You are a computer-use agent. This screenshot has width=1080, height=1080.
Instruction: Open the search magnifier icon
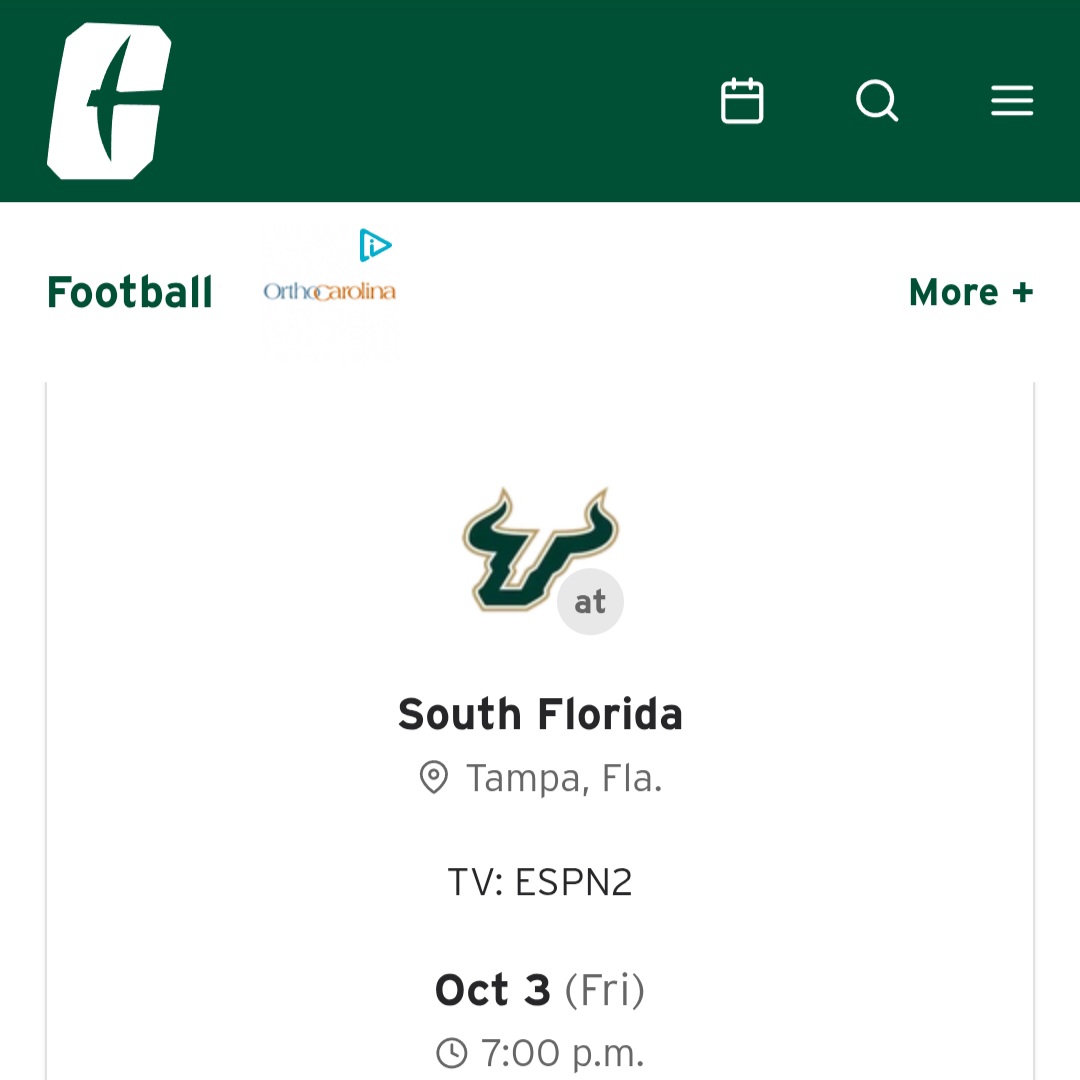[877, 101]
